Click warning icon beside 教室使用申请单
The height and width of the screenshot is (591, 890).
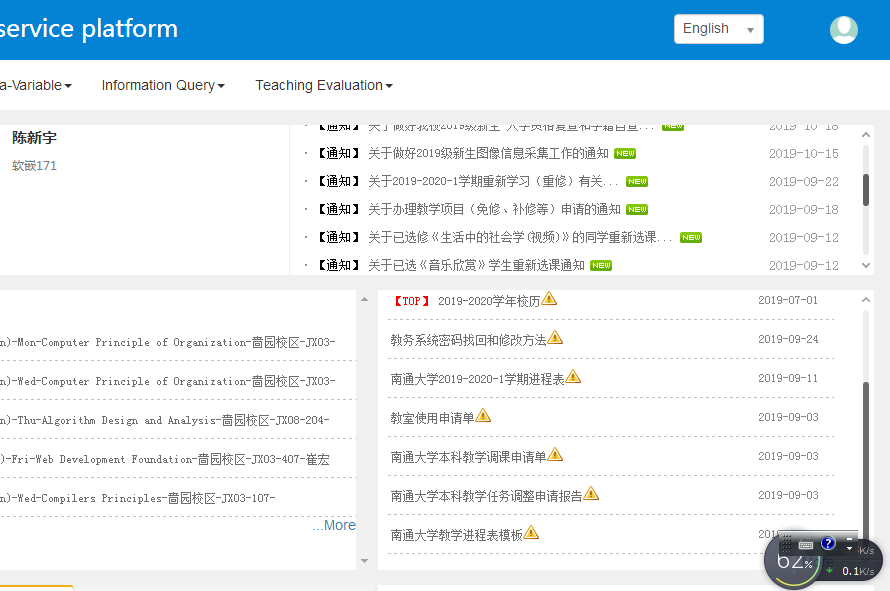click(483, 415)
